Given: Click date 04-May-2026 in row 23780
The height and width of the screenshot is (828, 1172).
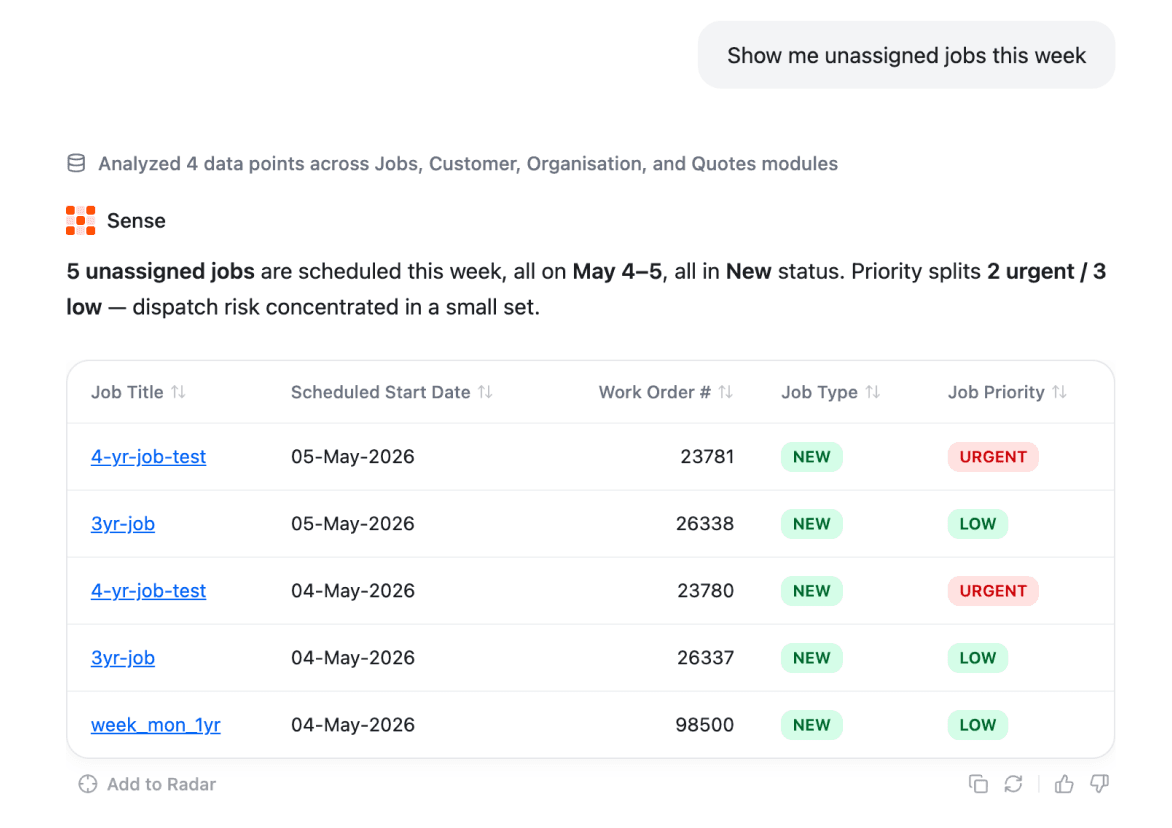Looking at the screenshot, I should tap(353, 591).
